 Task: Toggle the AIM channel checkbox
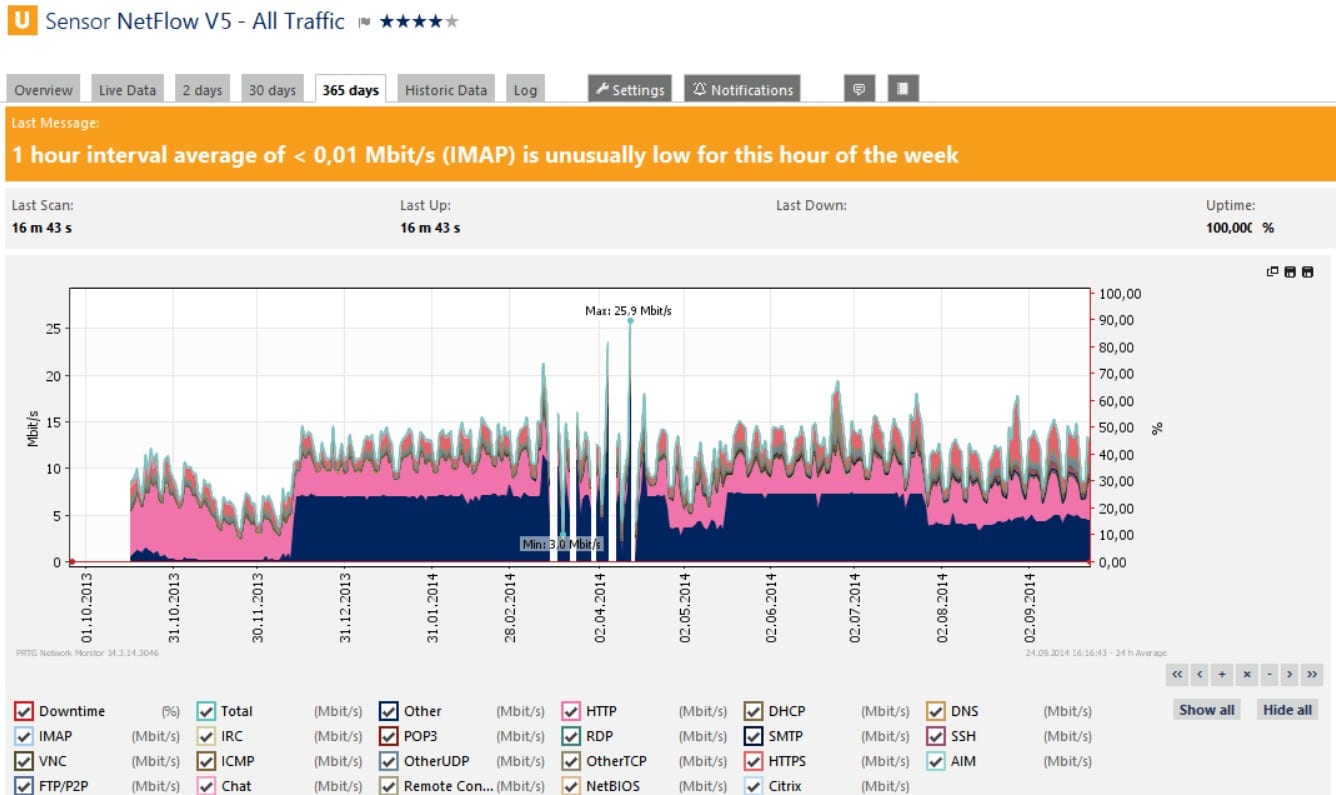(x=936, y=761)
